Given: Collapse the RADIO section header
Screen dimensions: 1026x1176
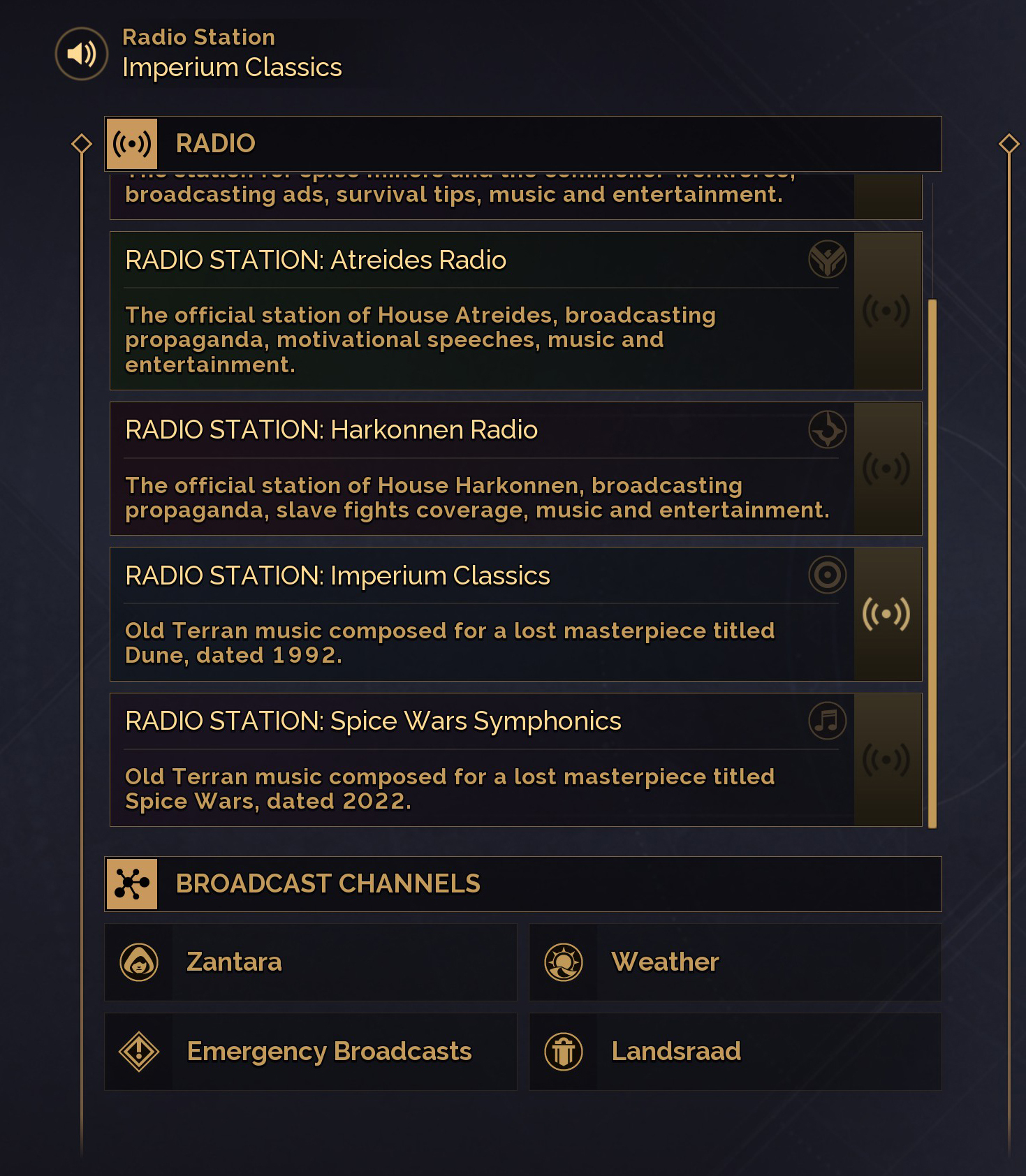Looking at the screenshot, I should (x=522, y=144).
